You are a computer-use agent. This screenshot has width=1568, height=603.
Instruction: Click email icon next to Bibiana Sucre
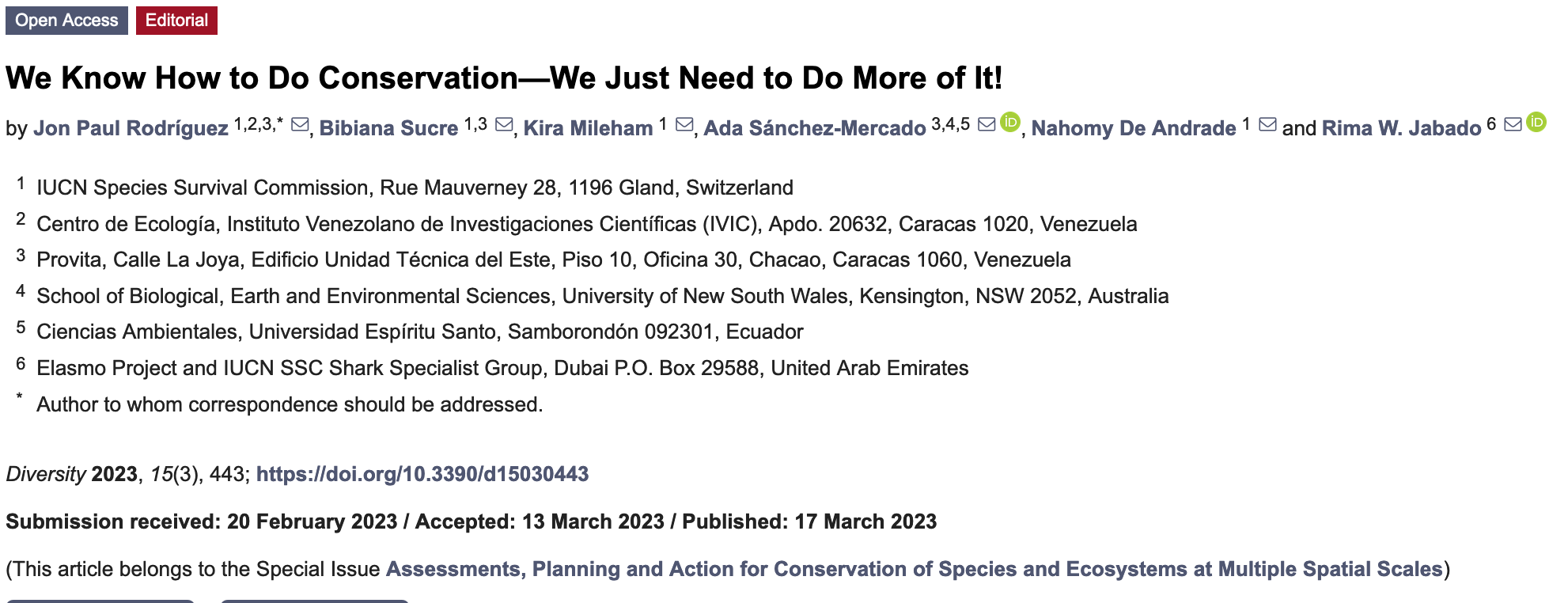click(x=504, y=125)
